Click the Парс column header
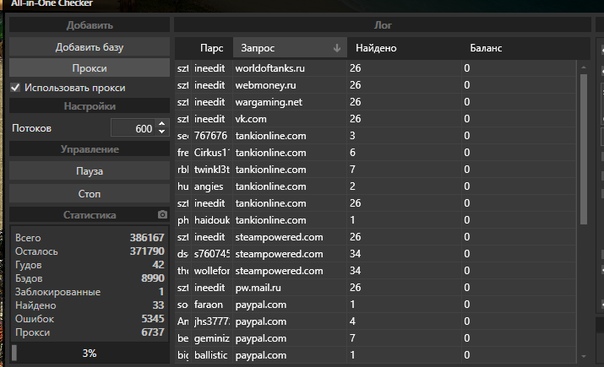 point(211,48)
